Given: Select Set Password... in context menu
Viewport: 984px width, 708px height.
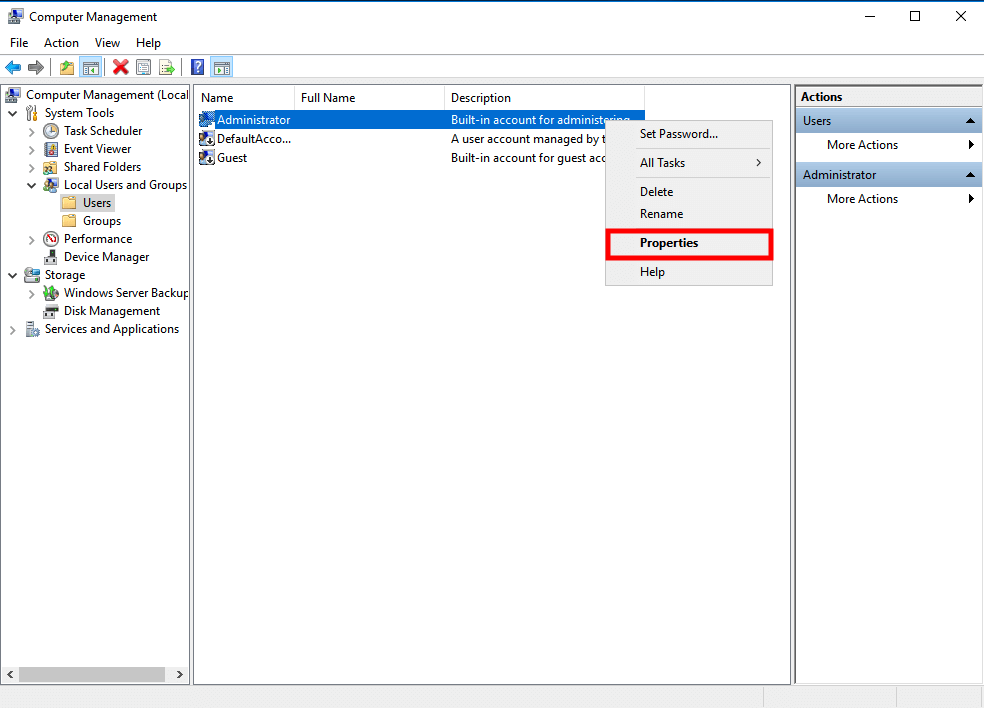Looking at the screenshot, I should point(678,134).
